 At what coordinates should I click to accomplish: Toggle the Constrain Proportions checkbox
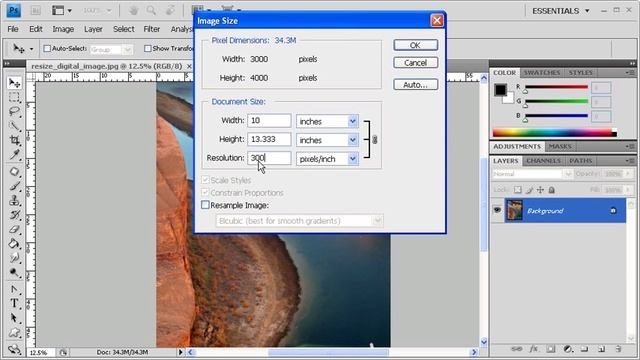(x=205, y=192)
